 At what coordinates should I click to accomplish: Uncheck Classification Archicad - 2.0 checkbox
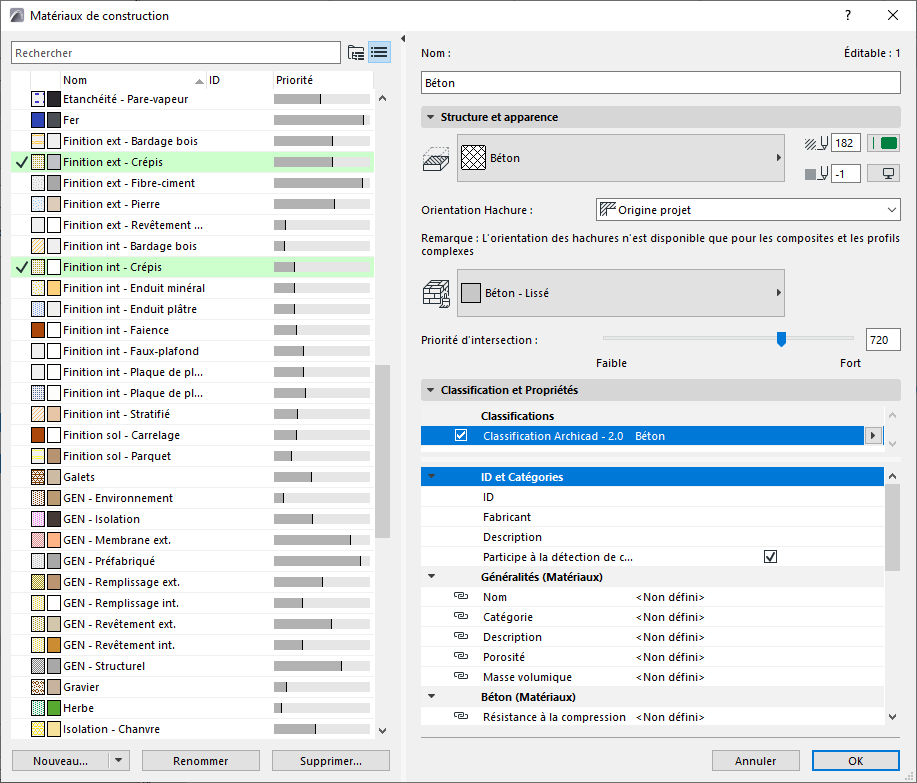click(x=461, y=436)
